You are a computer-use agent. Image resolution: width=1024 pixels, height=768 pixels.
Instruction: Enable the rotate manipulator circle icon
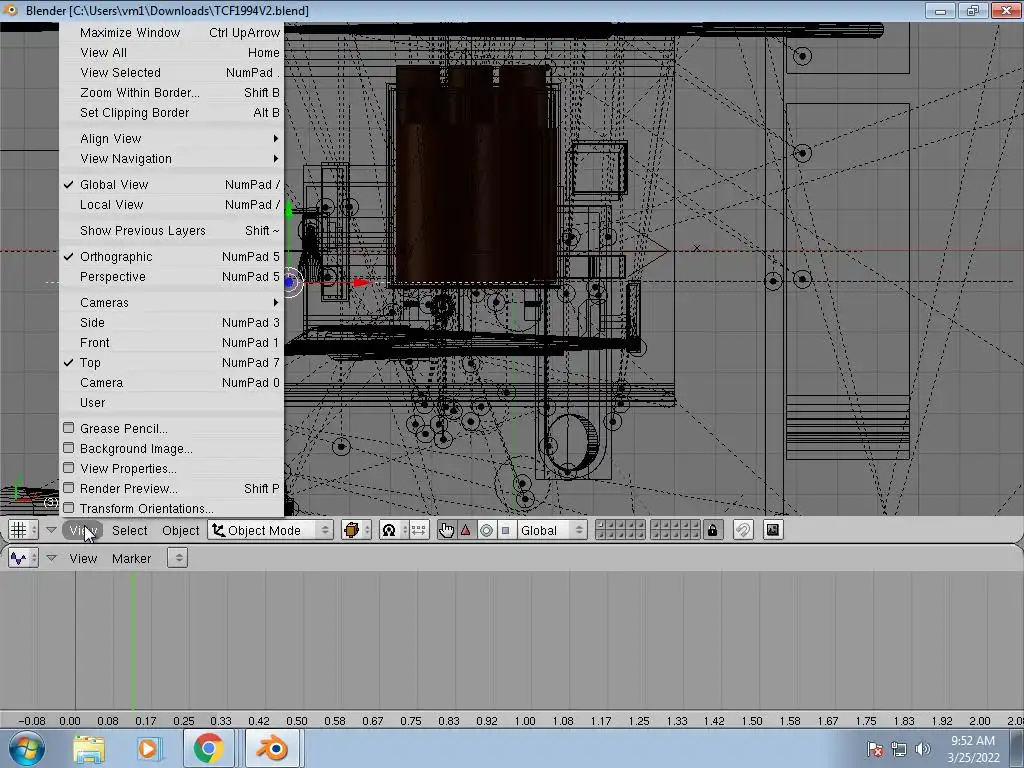pos(486,530)
